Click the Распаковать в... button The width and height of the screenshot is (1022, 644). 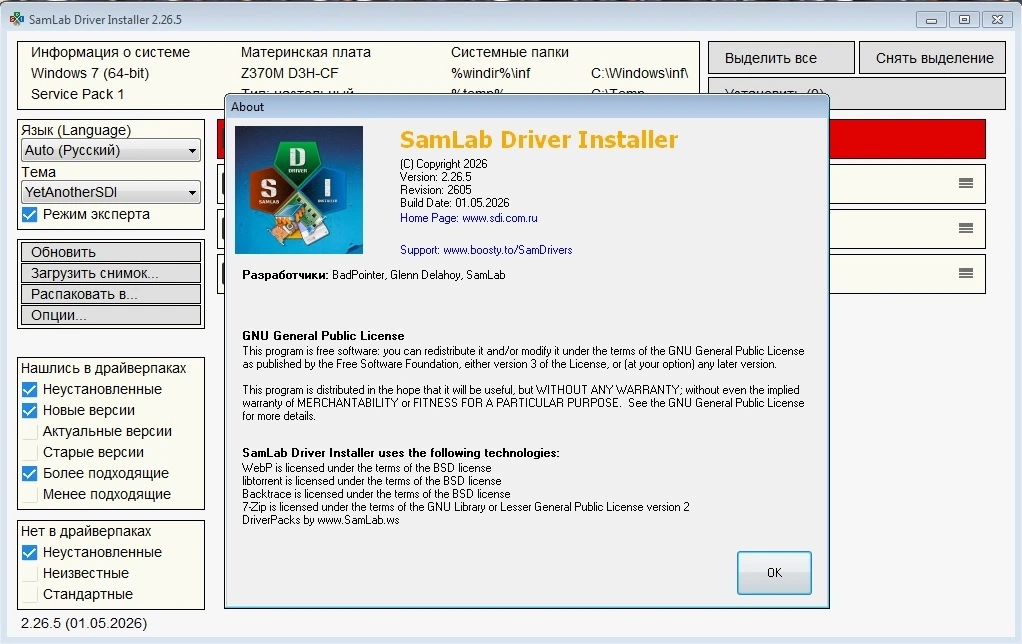tap(111, 294)
